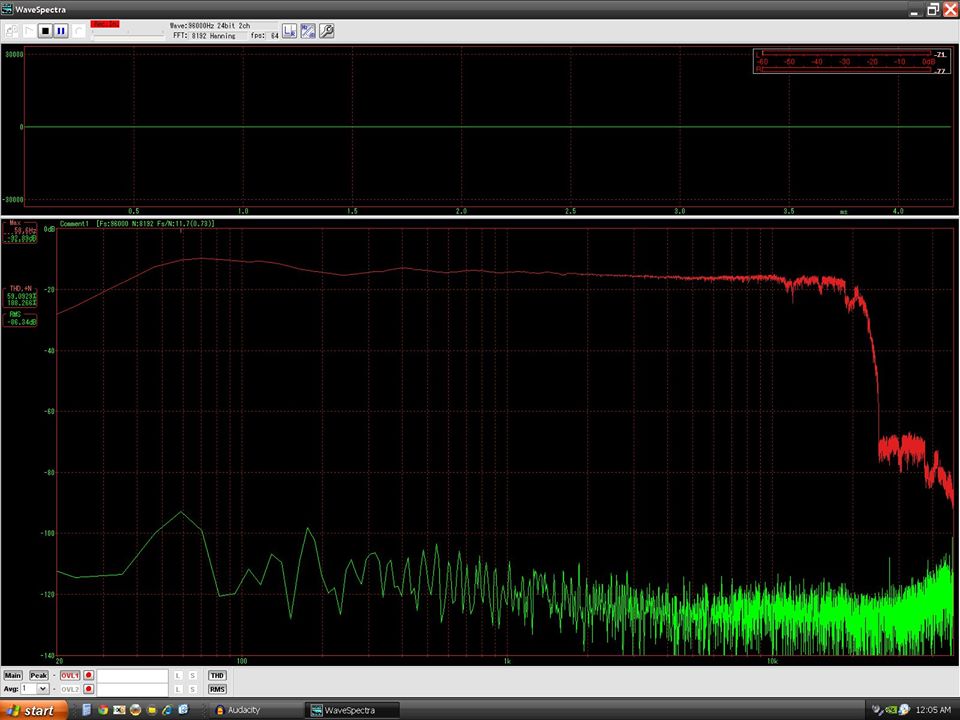Viewport: 960px width, 720px height.
Task: Click the S save button in the OVL2 row
Action: 192,689
